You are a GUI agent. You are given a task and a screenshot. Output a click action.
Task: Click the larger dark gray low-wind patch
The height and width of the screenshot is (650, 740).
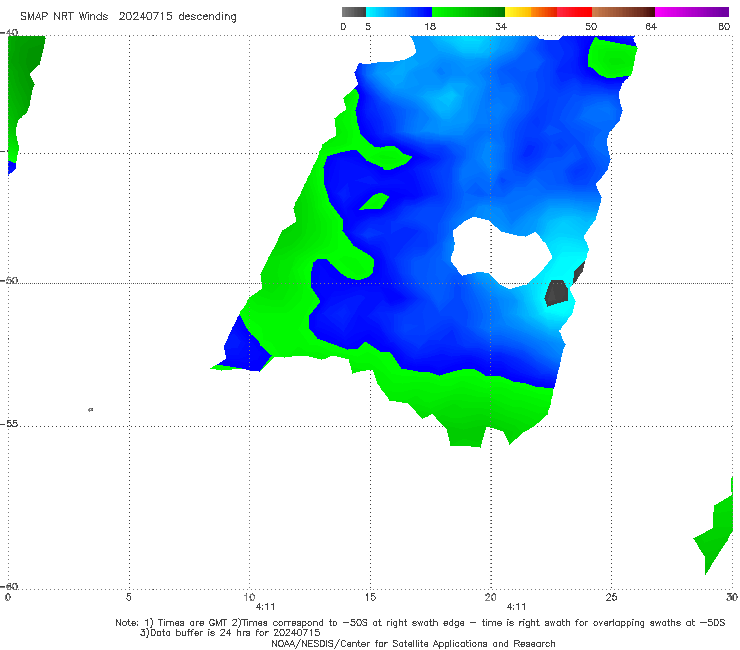pos(556,293)
